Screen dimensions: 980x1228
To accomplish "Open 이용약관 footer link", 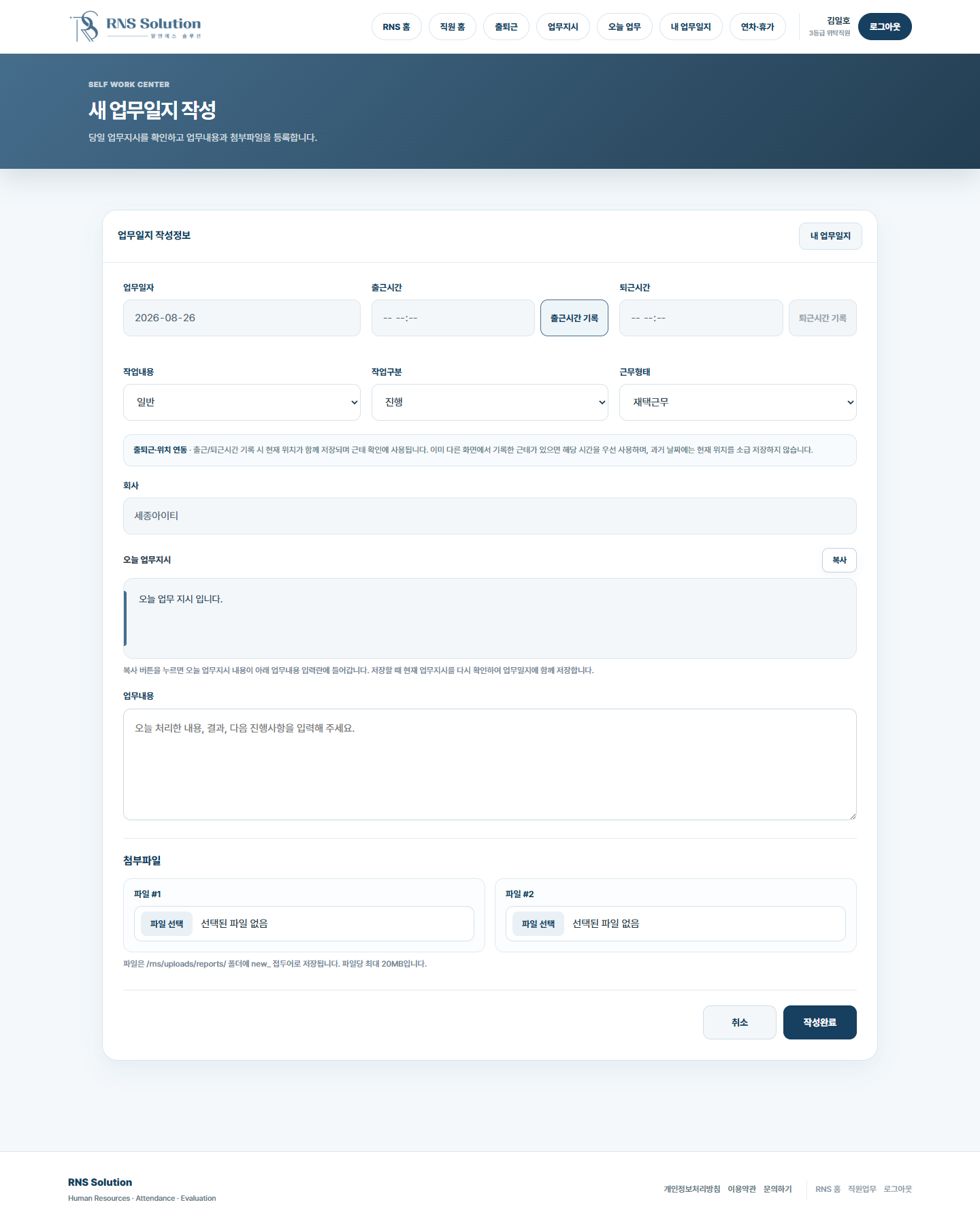I will [x=742, y=1189].
